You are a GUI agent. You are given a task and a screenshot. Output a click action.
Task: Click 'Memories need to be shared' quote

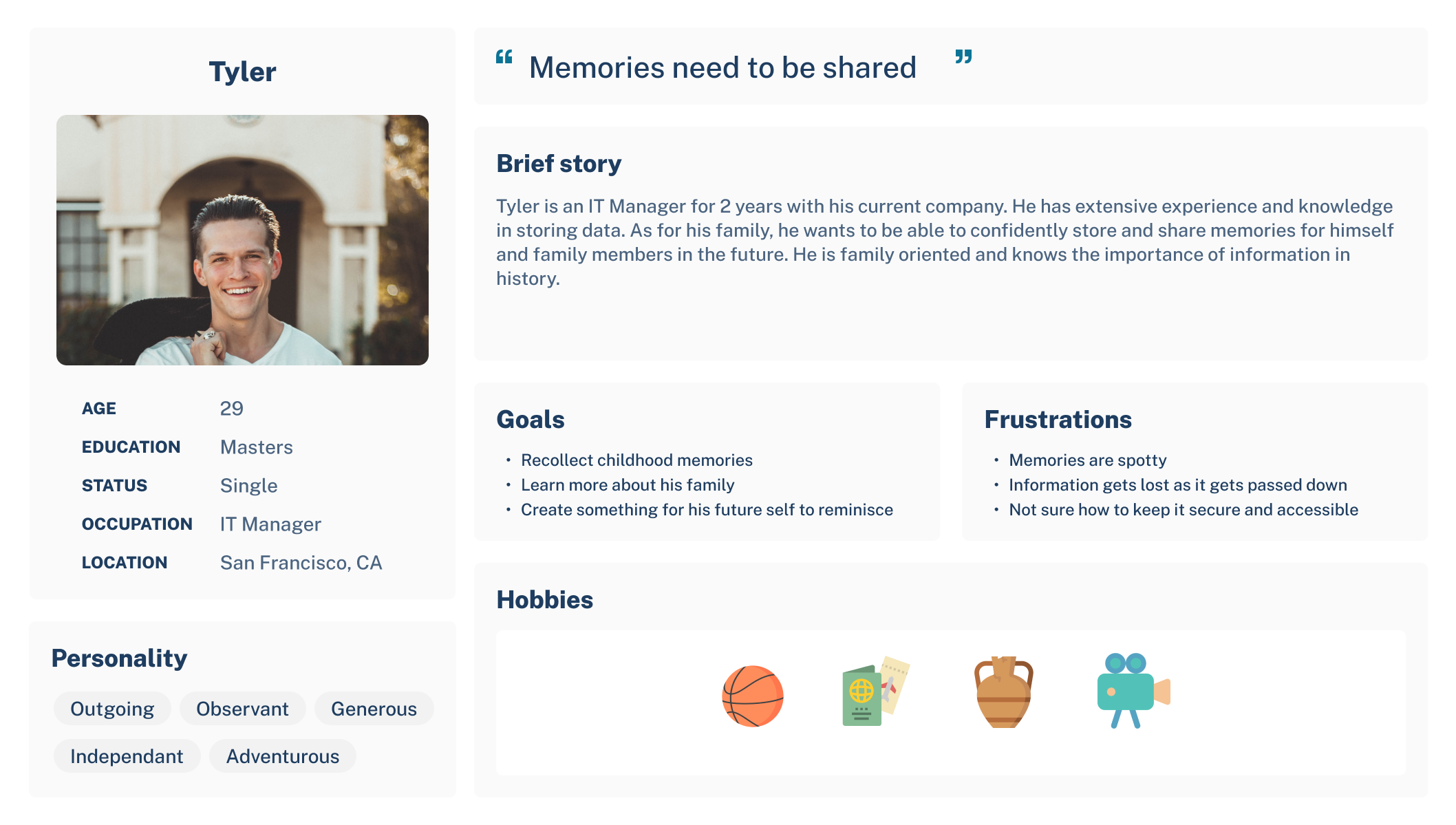pyautogui.click(x=722, y=67)
